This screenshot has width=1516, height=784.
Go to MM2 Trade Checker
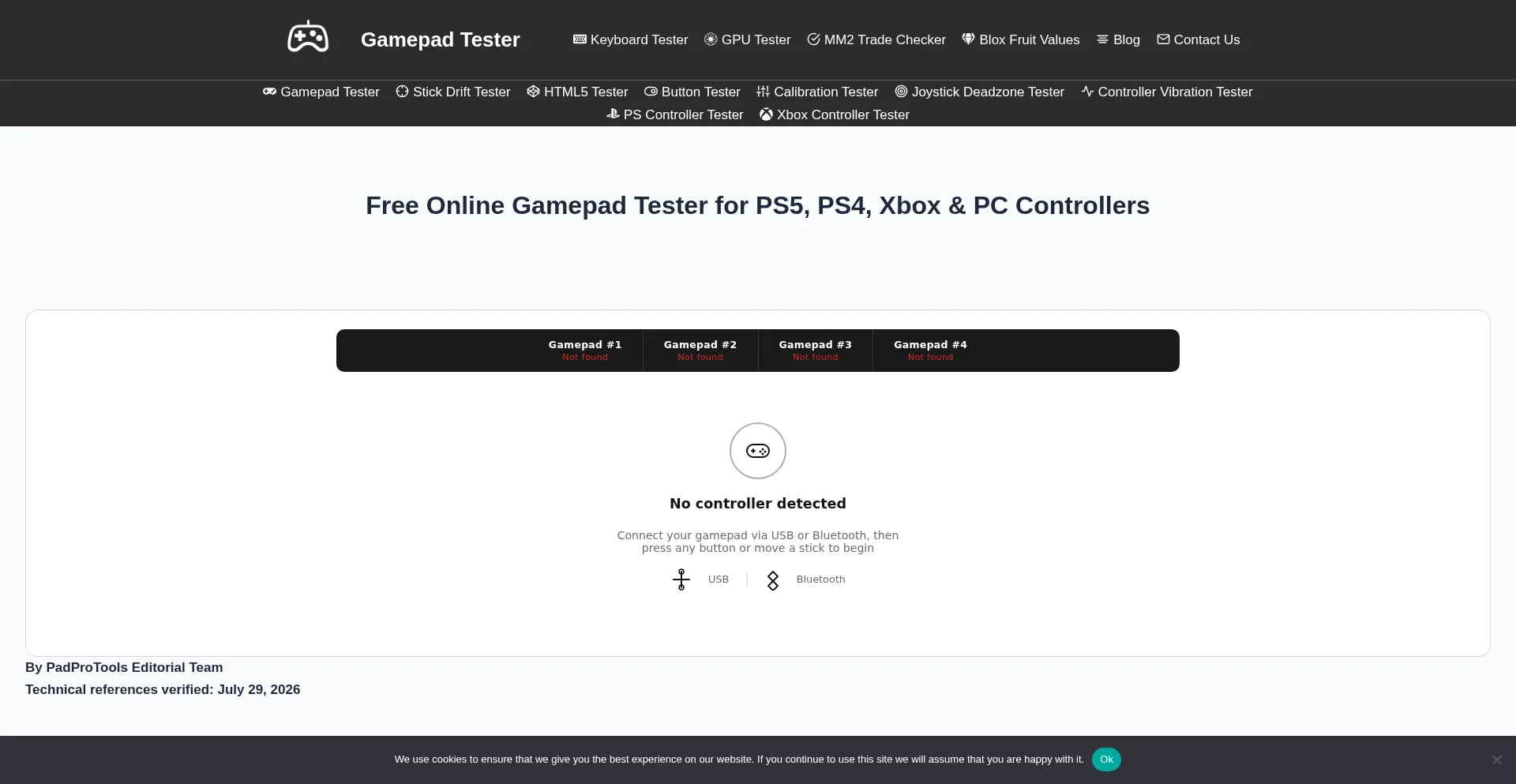[876, 39]
